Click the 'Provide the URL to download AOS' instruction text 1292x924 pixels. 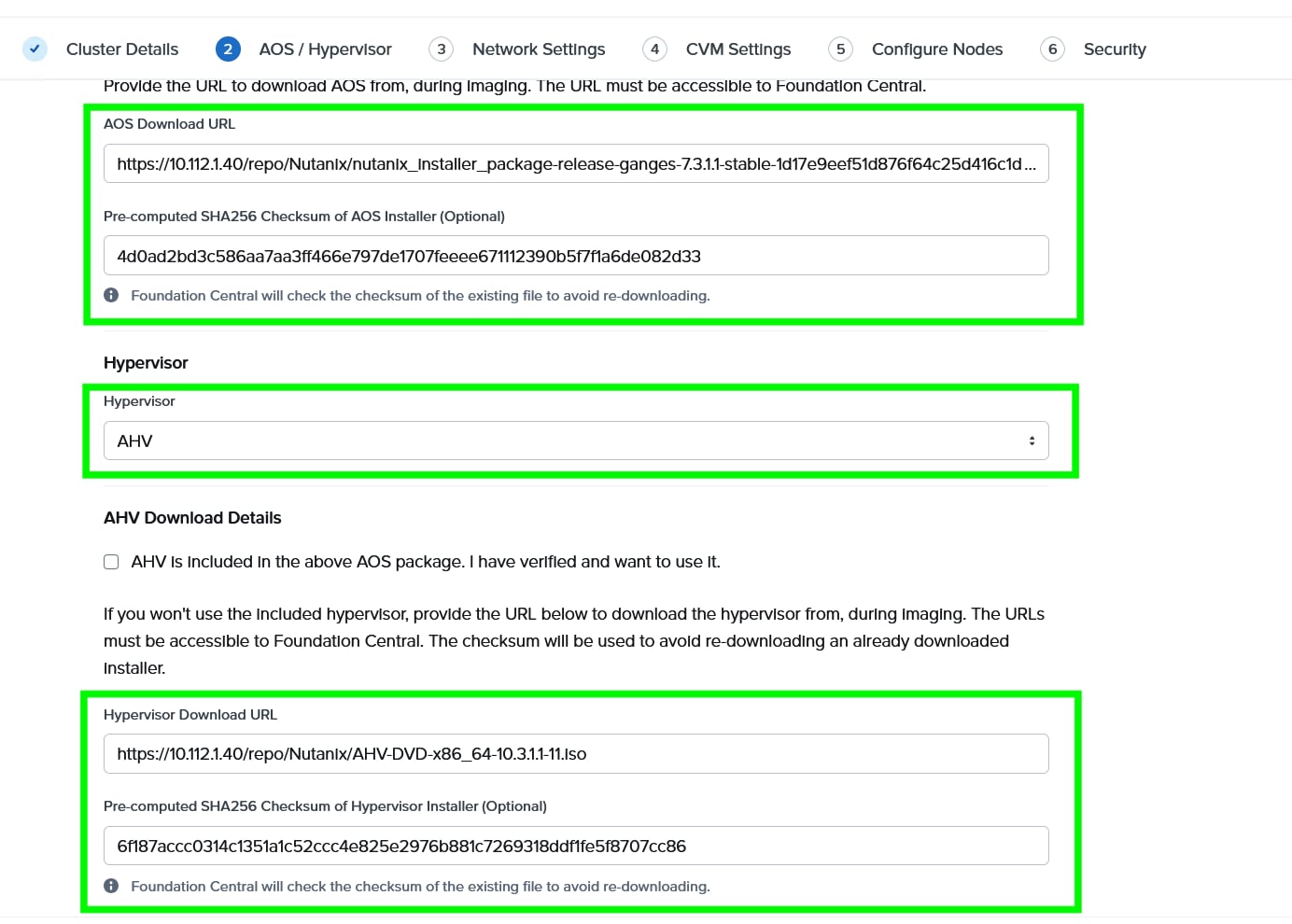(515, 86)
